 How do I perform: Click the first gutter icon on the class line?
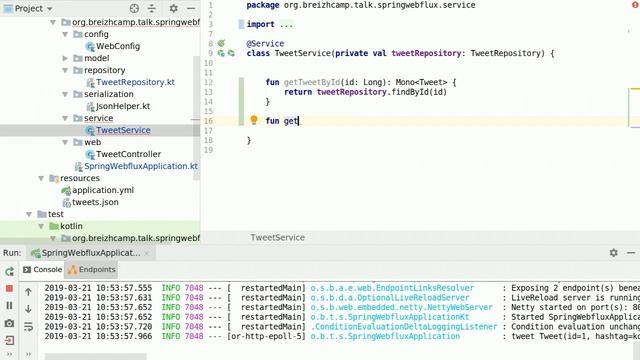pos(221,53)
